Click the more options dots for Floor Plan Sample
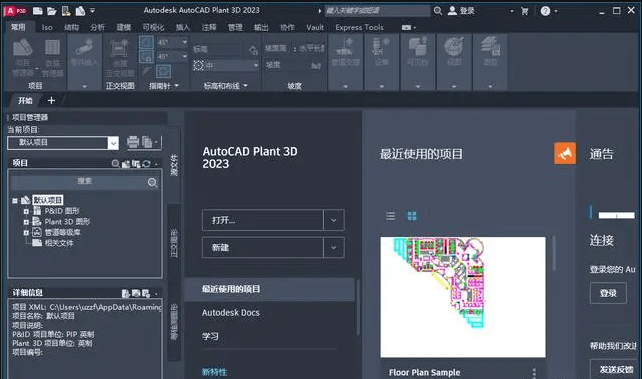Viewport: 642px width, 379px height. pos(534,372)
